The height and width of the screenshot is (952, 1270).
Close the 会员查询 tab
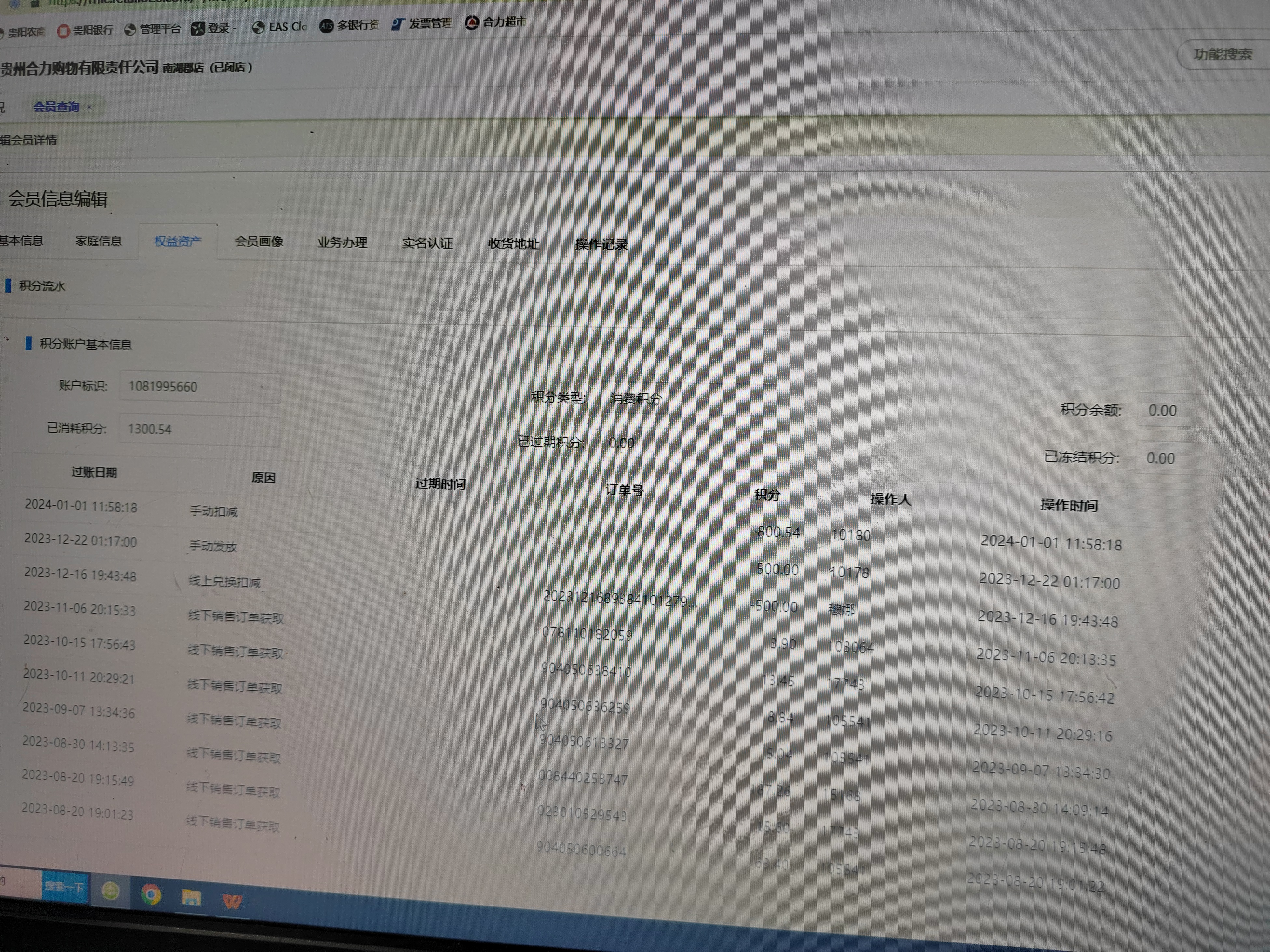pos(89,107)
